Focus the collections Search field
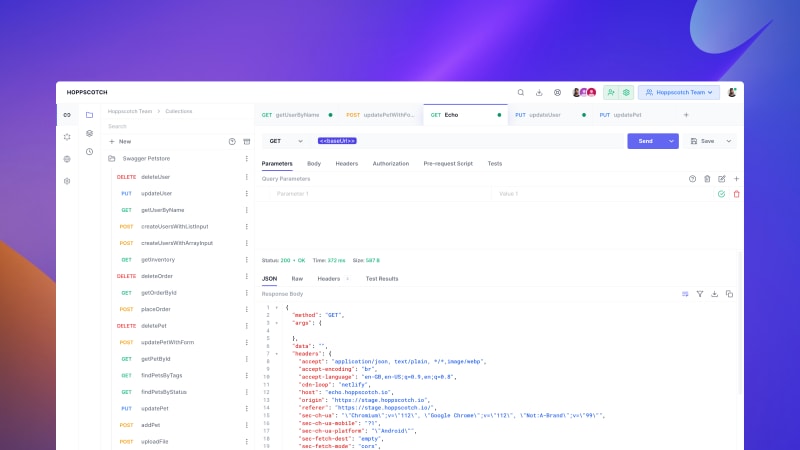800x450 pixels. click(178, 127)
